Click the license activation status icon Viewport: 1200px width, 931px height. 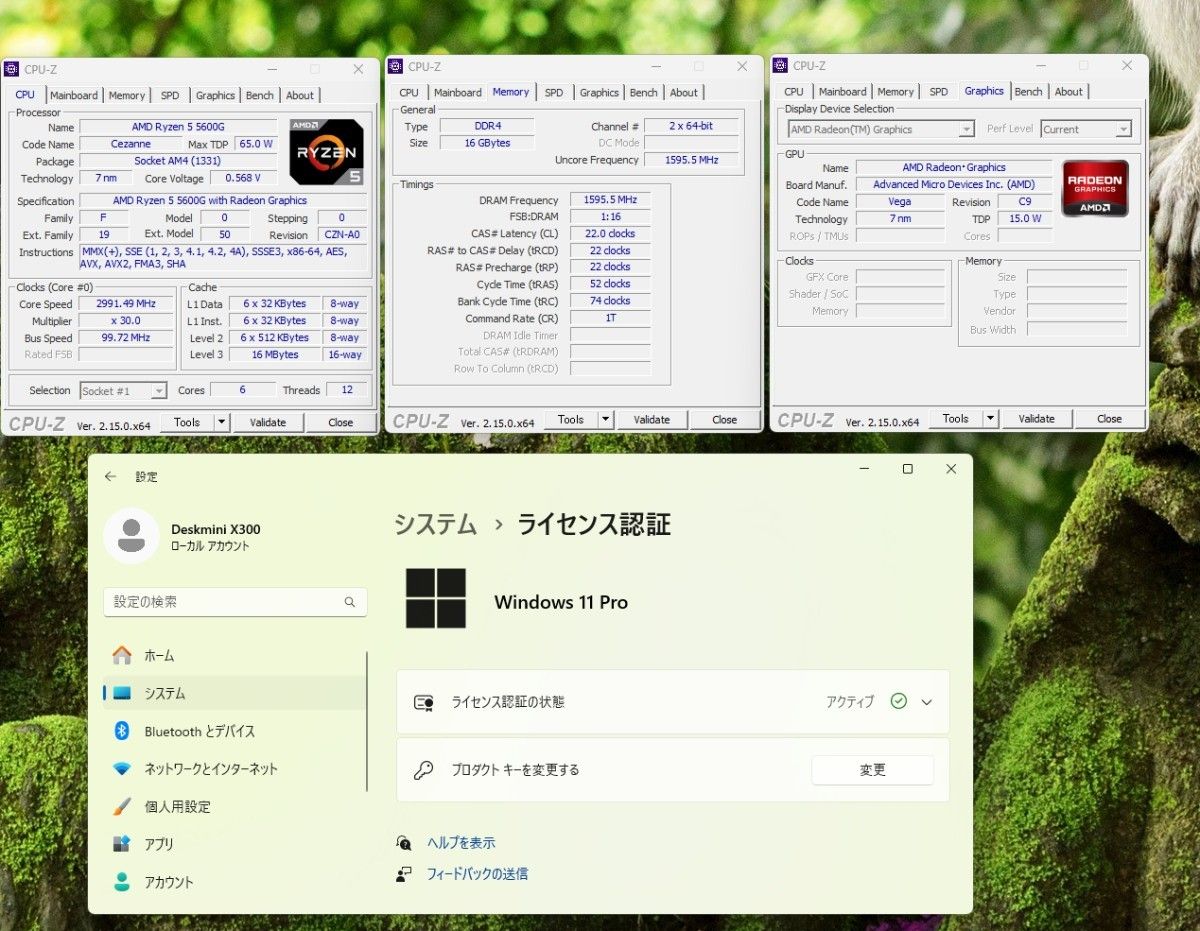[423, 702]
